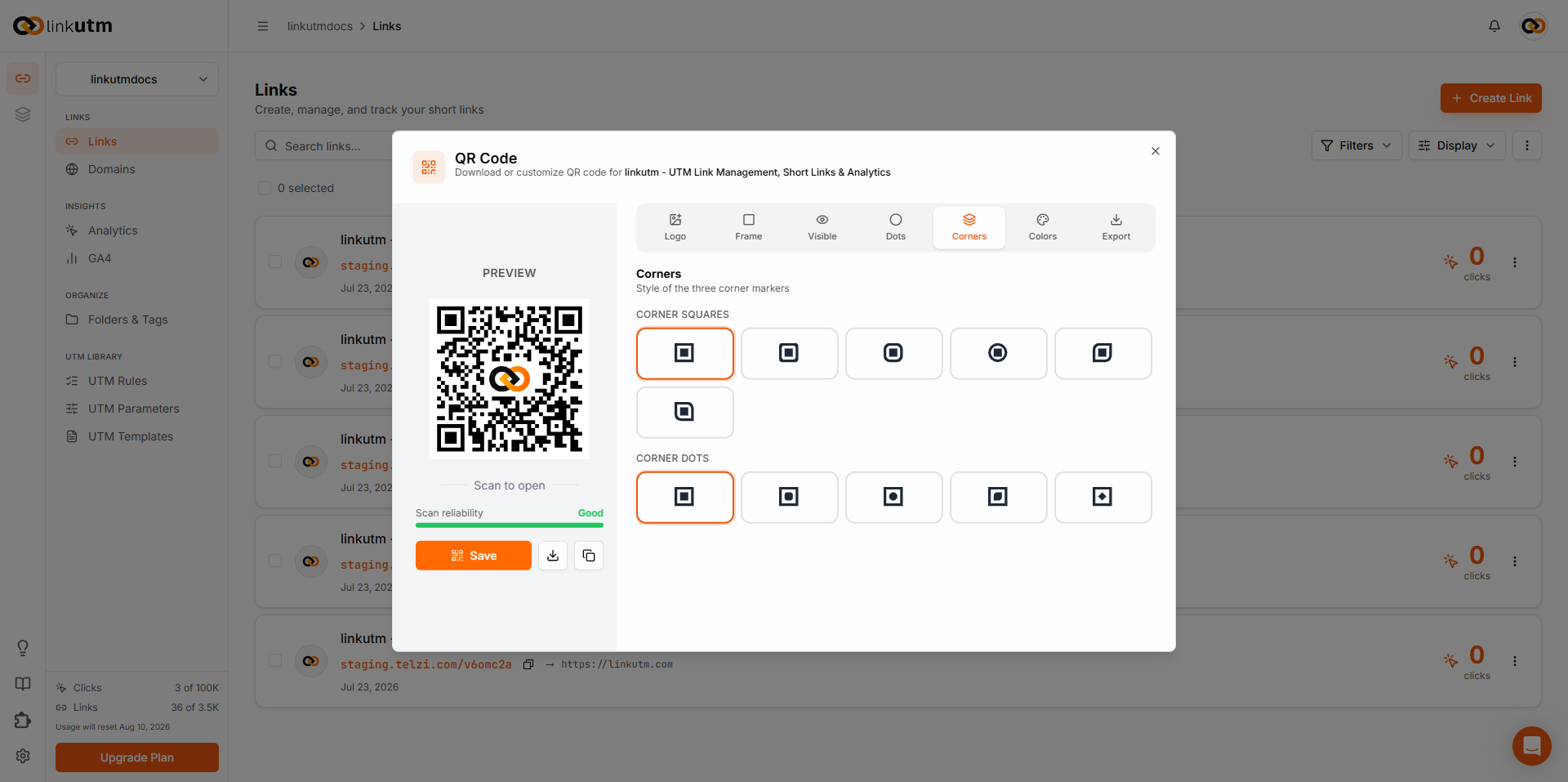1568x782 pixels.
Task: Select the first square corner-squares style
Action: click(684, 353)
